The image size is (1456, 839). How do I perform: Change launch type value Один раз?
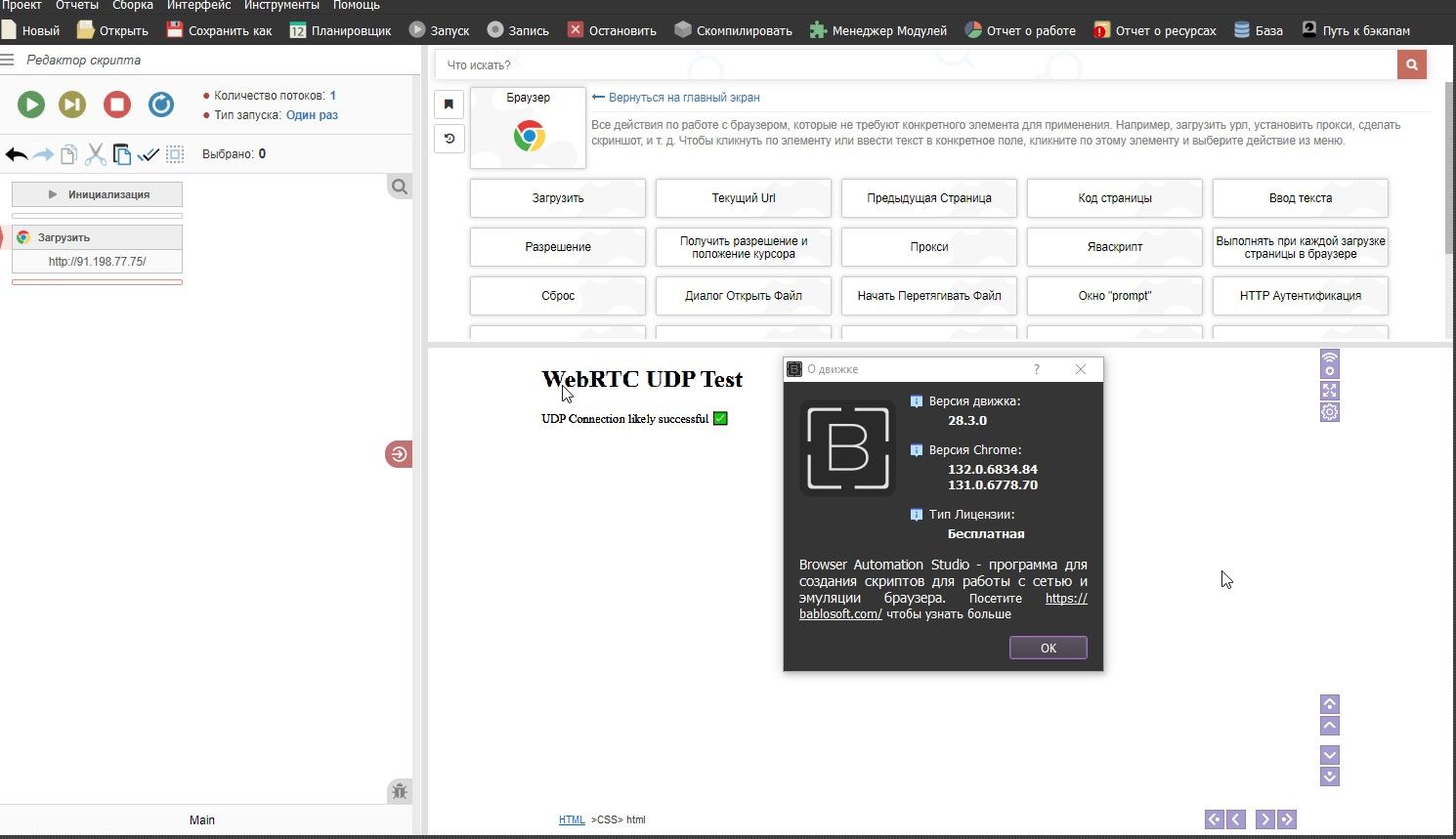312,115
